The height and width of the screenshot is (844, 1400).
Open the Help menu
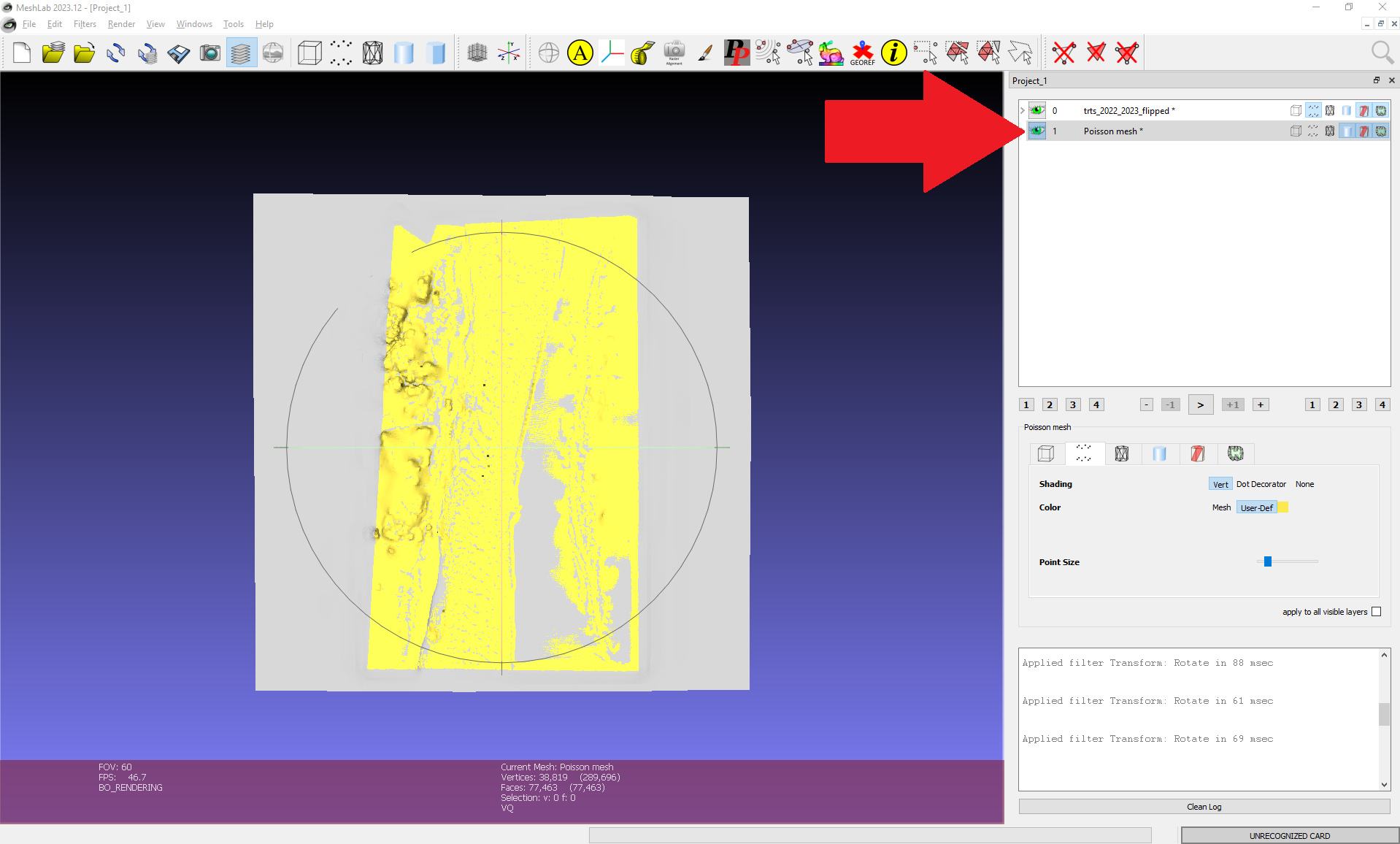click(x=264, y=24)
